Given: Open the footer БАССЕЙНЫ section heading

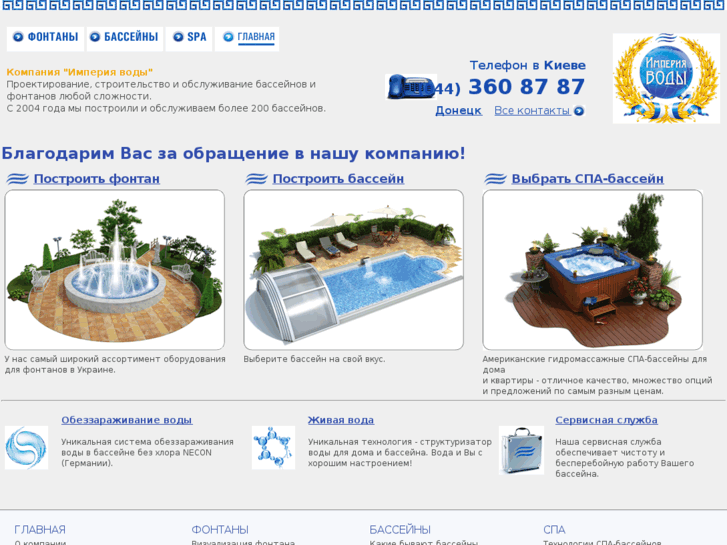Looking at the screenshot, I should (x=400, y=529).
